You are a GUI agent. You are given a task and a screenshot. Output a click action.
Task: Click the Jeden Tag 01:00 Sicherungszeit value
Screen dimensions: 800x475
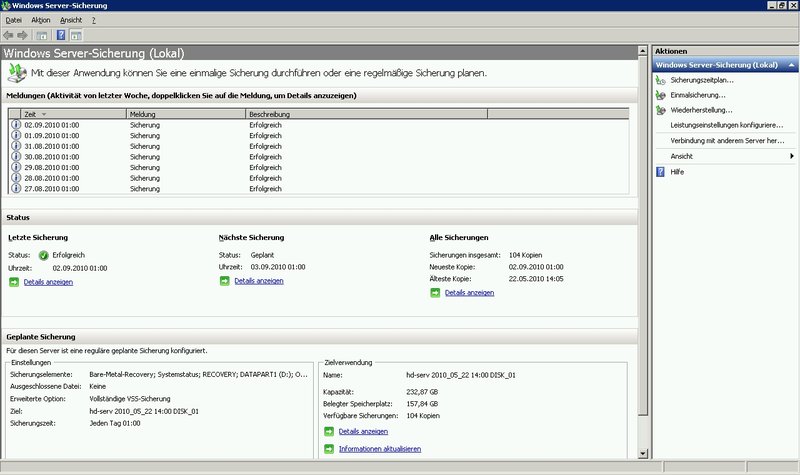coord(115,423)
